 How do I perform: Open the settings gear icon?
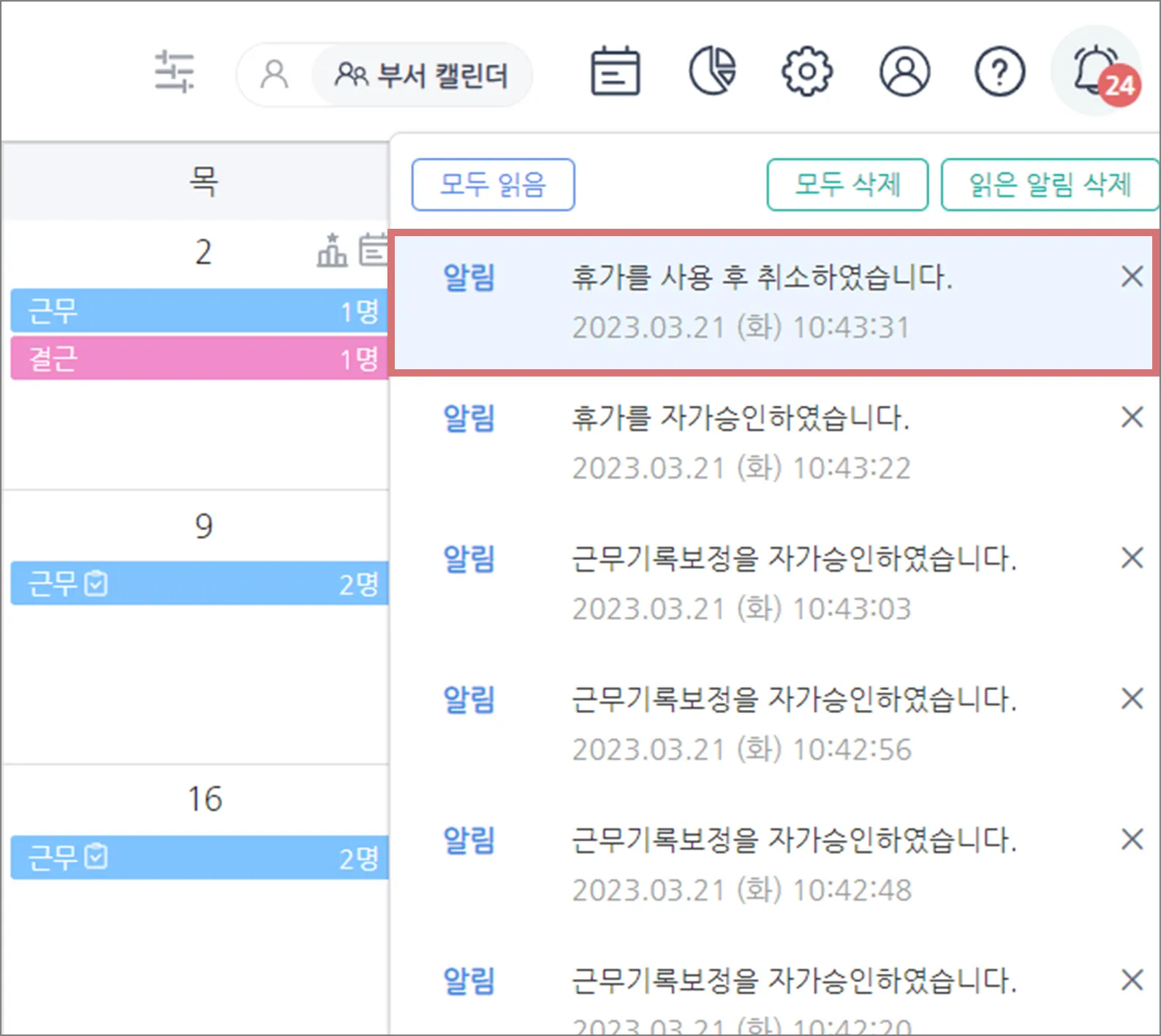[x=807, y=72]
